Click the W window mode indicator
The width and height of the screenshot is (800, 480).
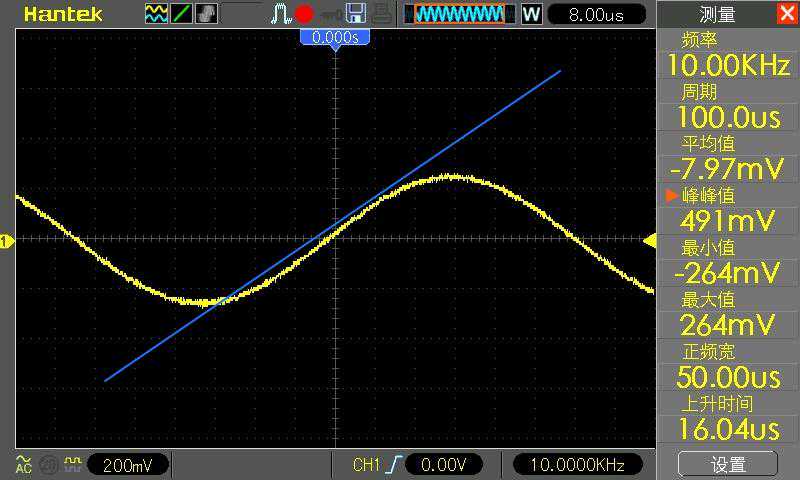[x=531, y=14]
